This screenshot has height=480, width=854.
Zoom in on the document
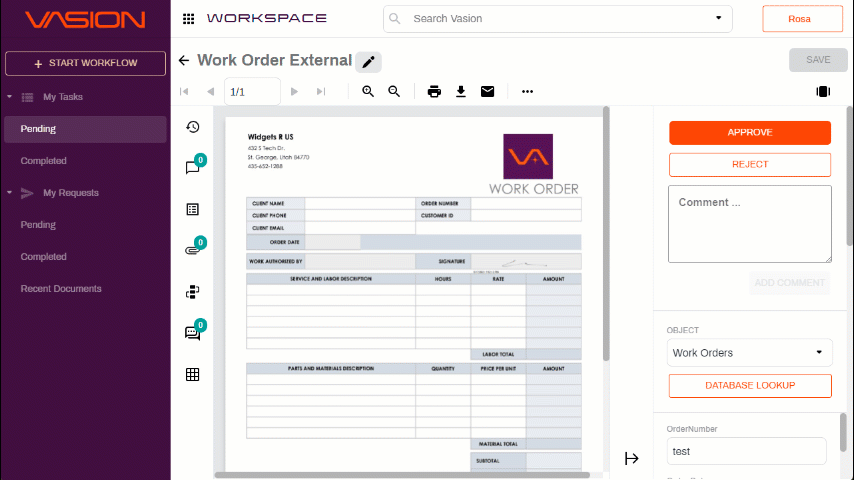click(368, 92)
